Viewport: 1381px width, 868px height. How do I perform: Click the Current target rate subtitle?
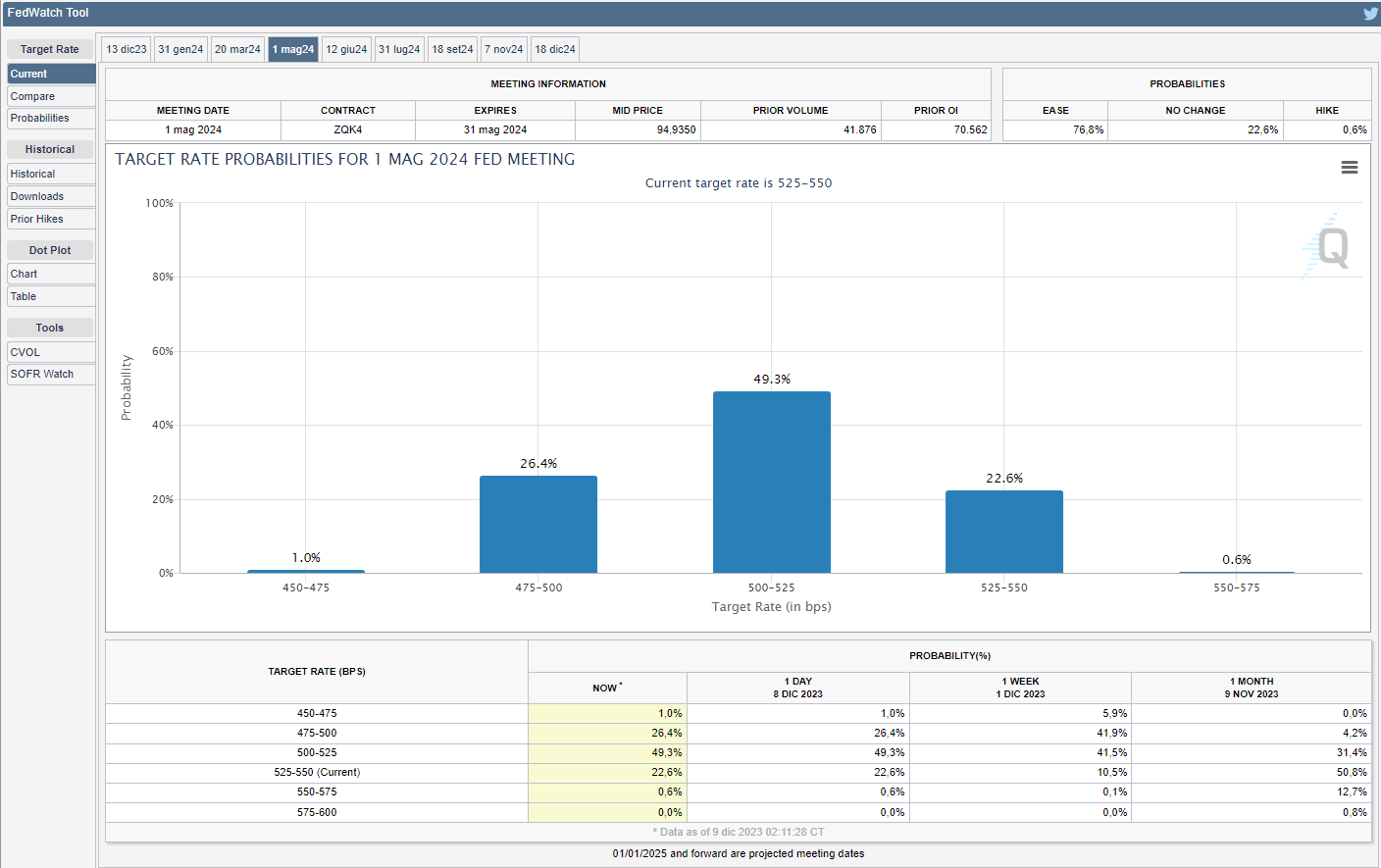point(739,182)
